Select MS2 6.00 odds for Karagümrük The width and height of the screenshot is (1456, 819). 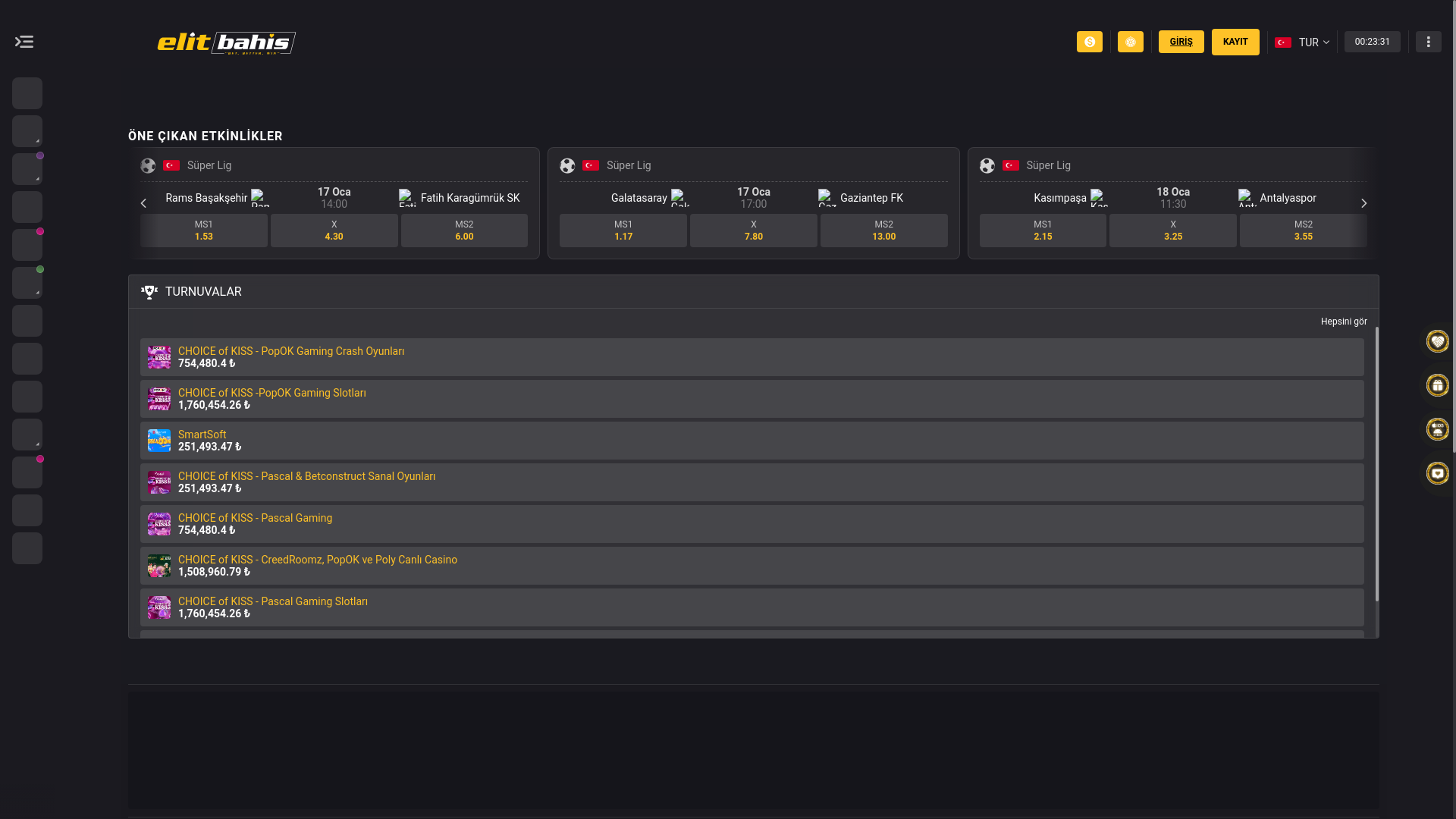coord(464,231)
